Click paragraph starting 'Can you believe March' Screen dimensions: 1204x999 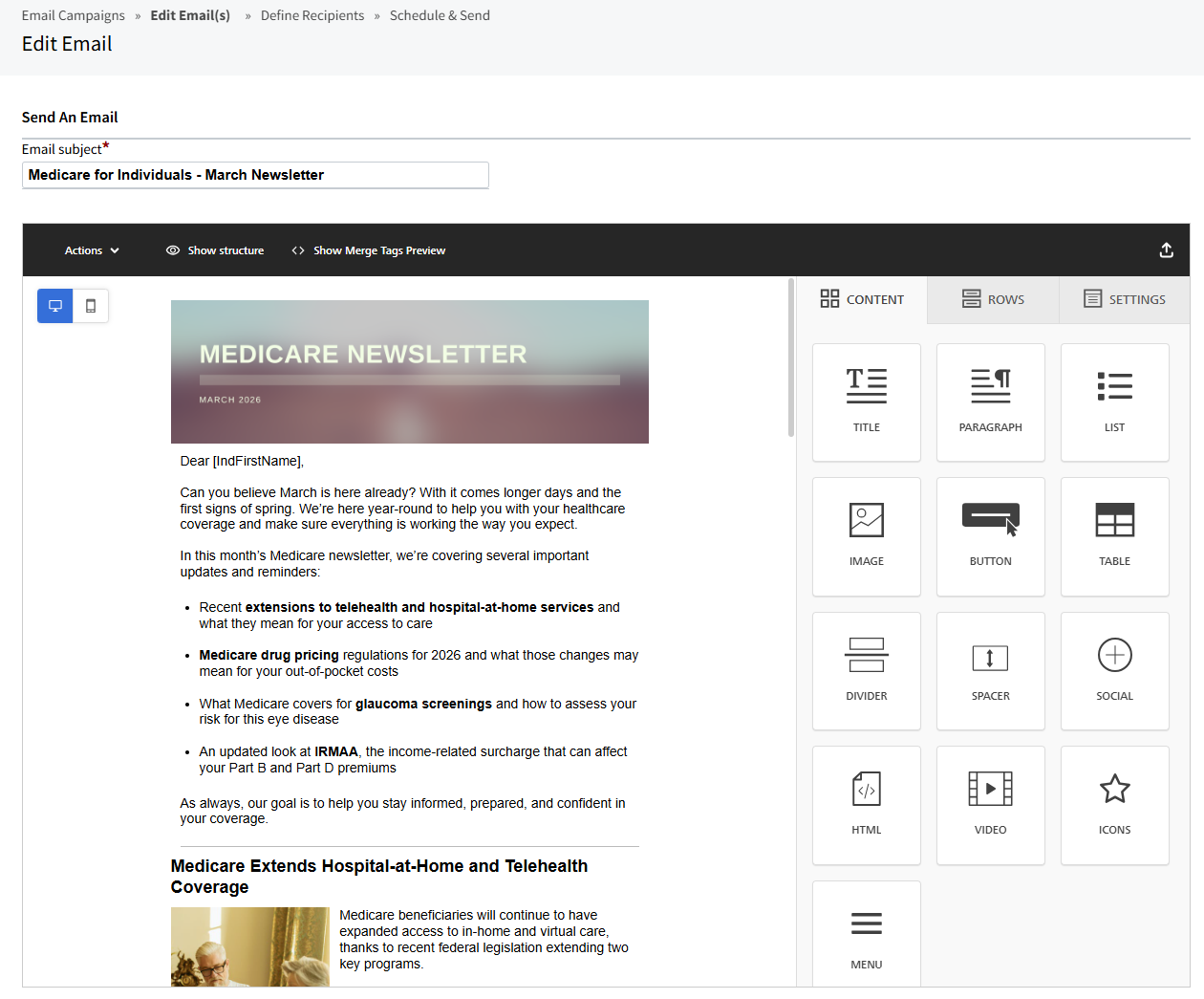403,509
